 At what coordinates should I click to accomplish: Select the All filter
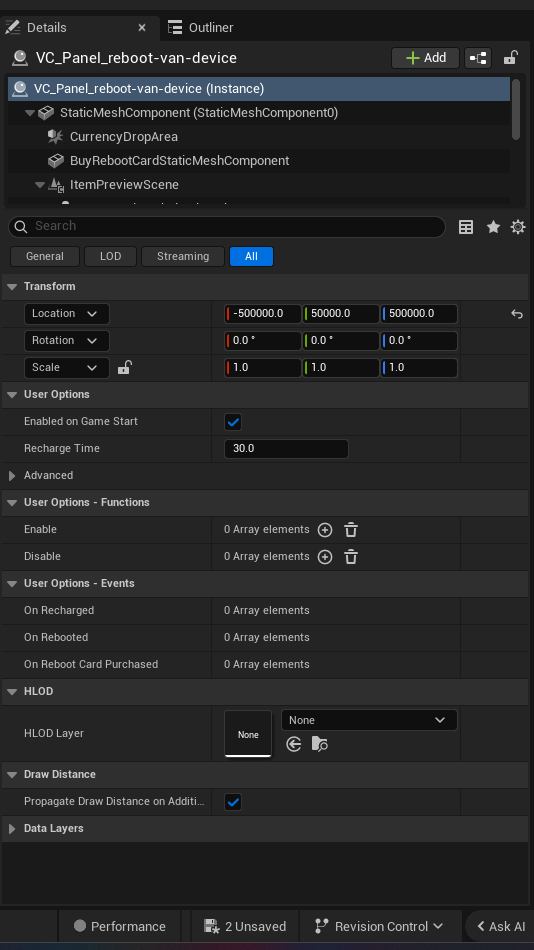[252, 256]
